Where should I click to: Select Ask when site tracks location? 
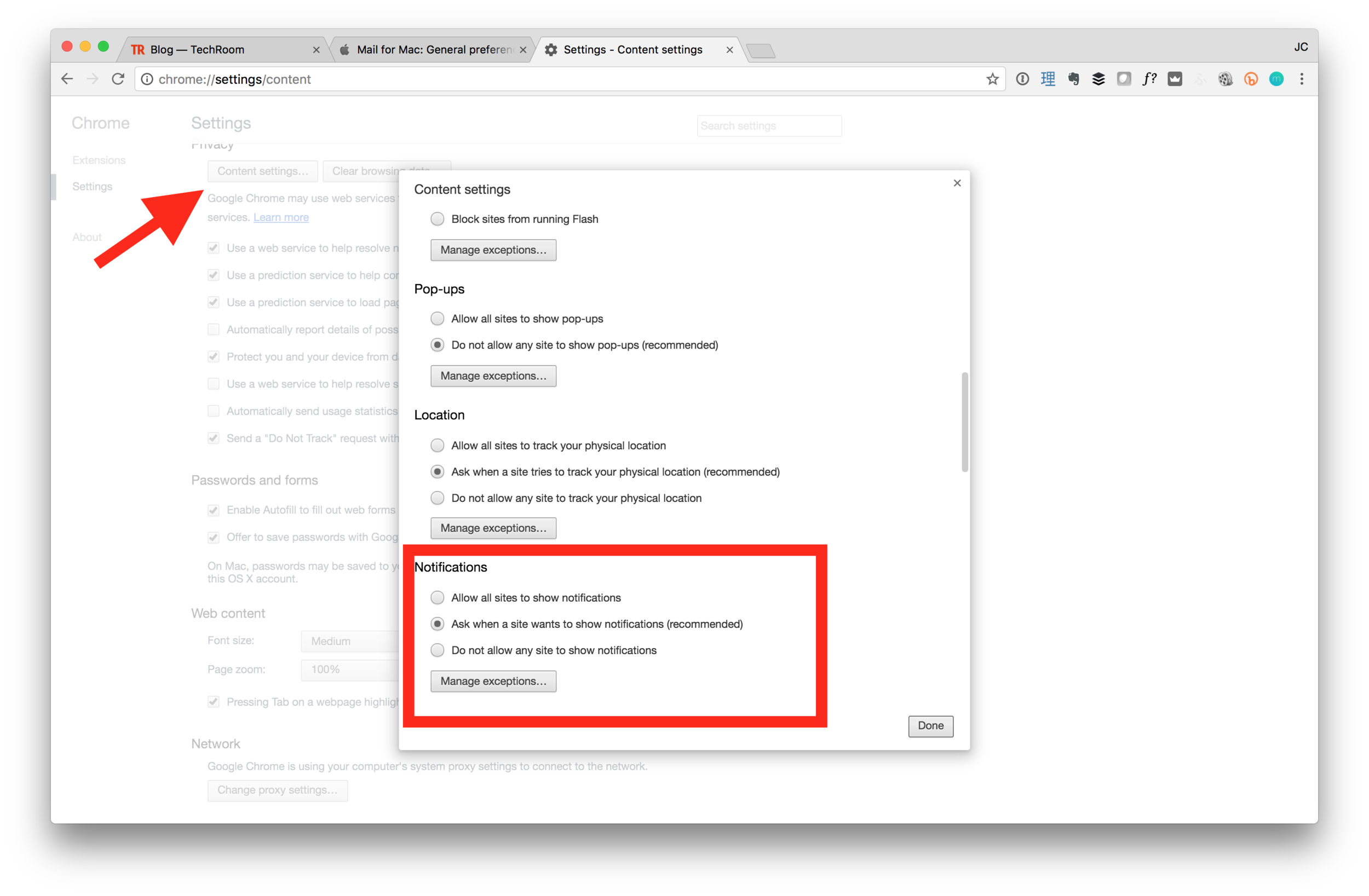pyautogui.click(x=437, y=472)
